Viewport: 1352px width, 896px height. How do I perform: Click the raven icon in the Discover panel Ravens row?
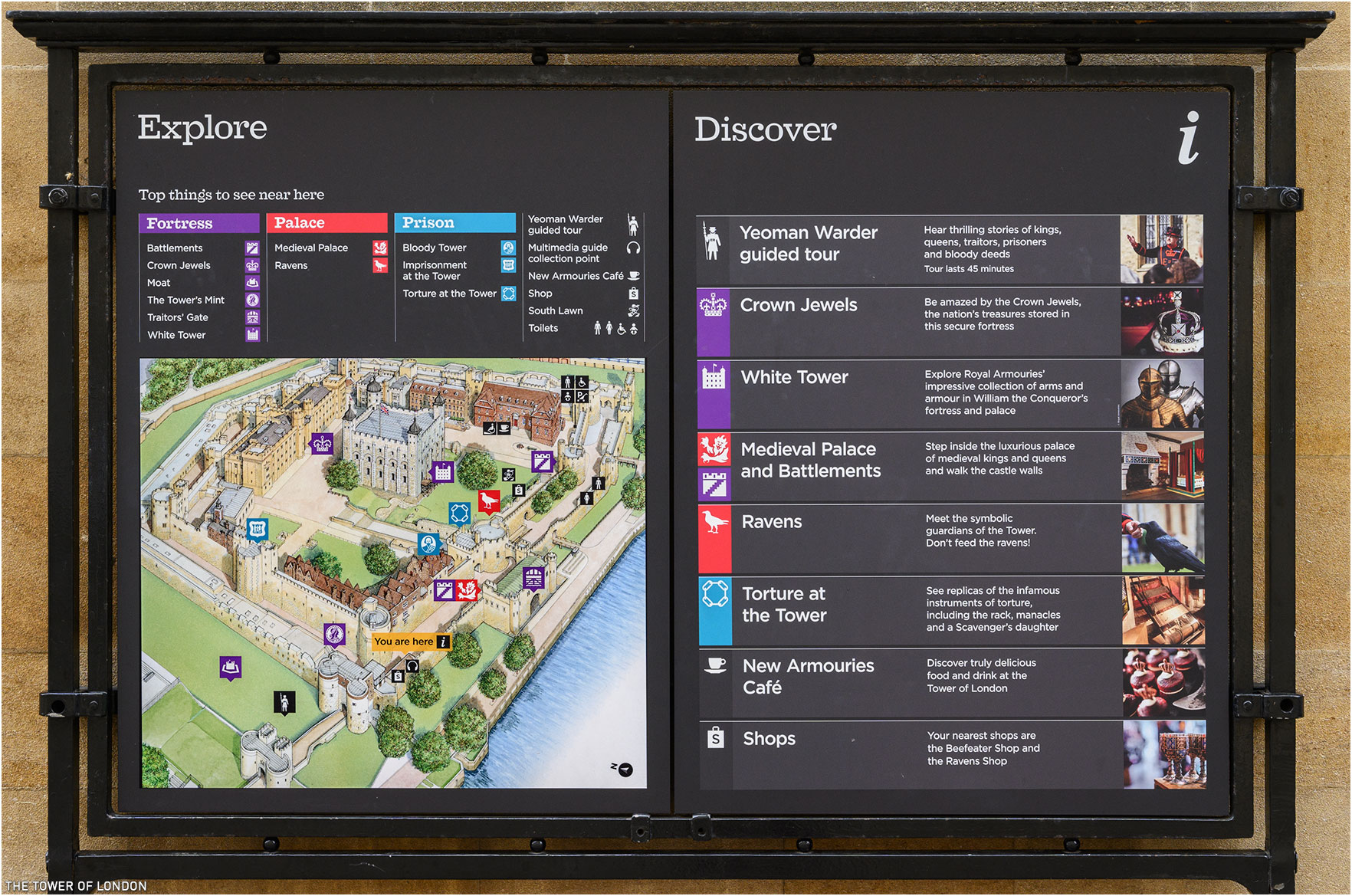coord(714,521)
